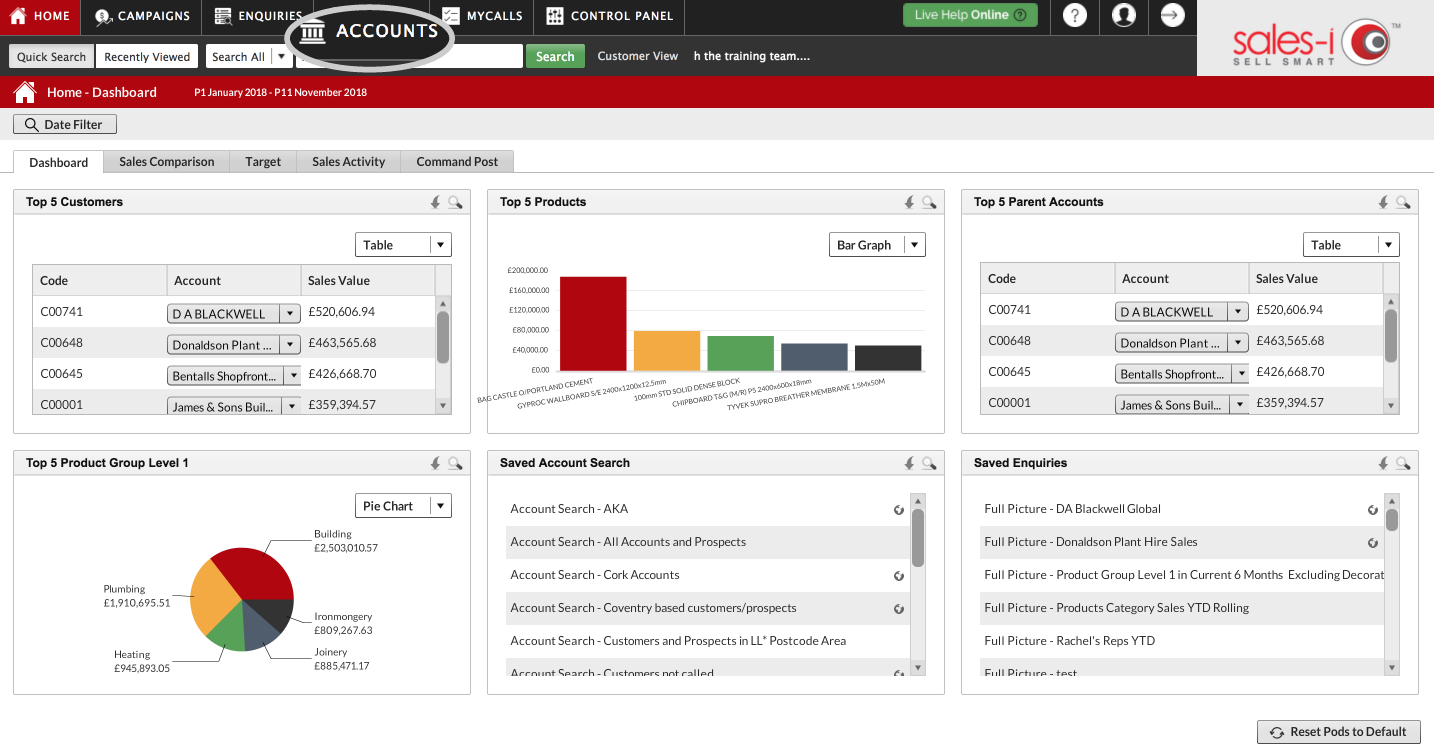Click the orange Plumbing slice of the pie chart

[212, 597]
